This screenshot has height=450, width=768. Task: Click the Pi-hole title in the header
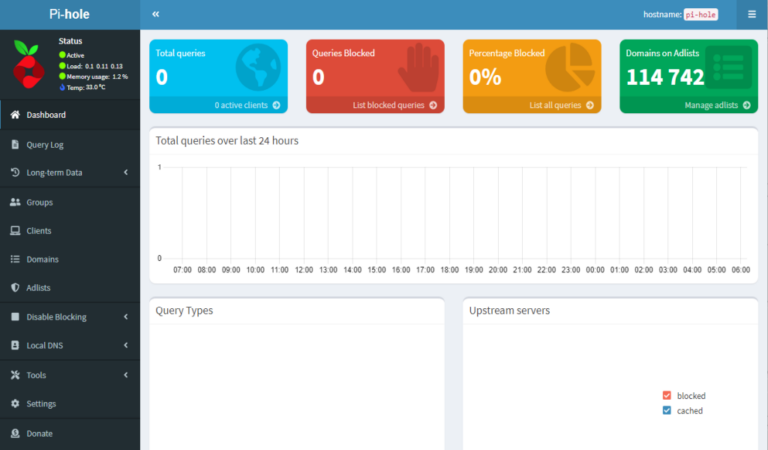pyautogui.click(x=70, y=14)
